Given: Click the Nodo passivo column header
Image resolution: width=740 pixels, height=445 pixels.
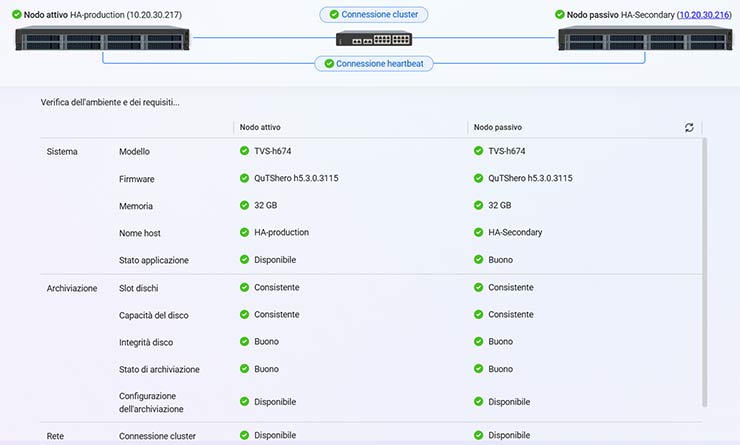Looking at the screenshot, I should tap(498, 127).
